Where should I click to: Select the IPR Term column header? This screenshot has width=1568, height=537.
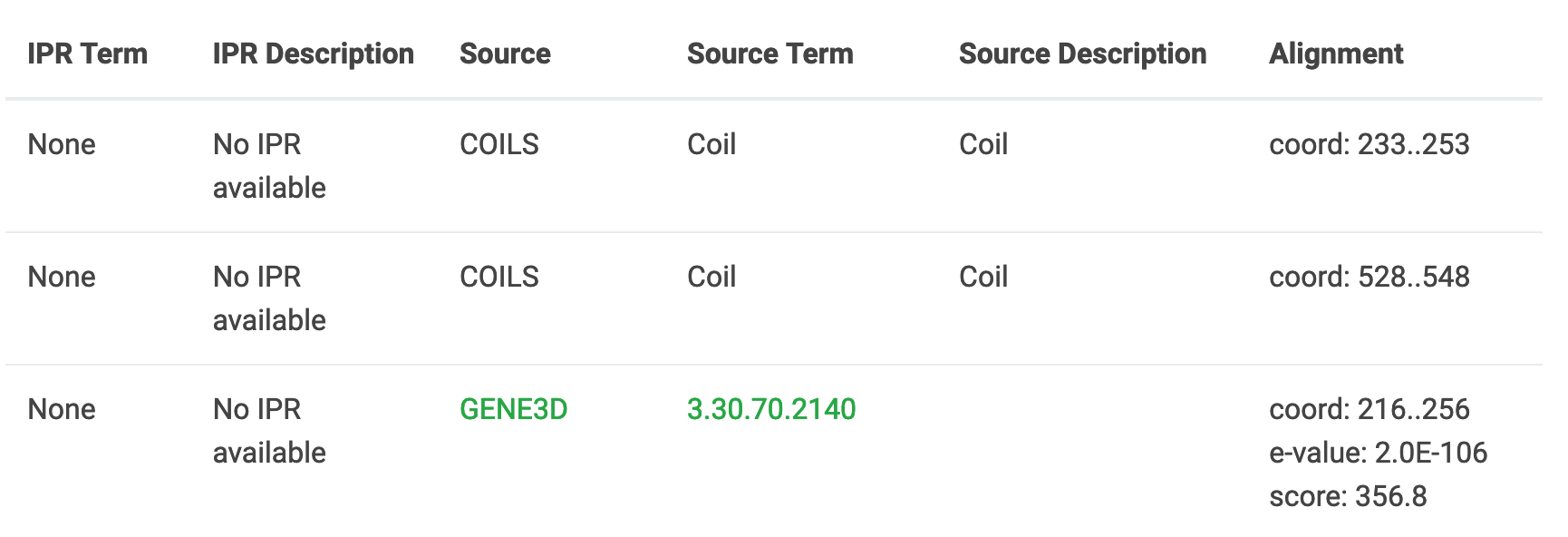pyautogui.click(x=87, y=54)
